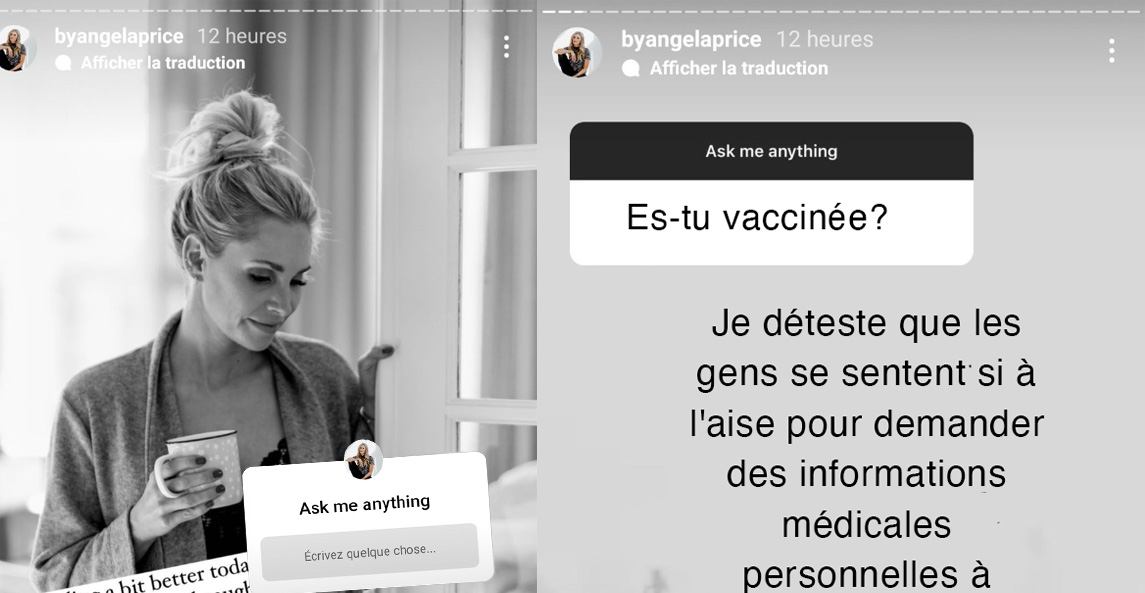Click Afficher la traduction in right story
This screenshot has height=593, width=1145.
tap(739, 68)
